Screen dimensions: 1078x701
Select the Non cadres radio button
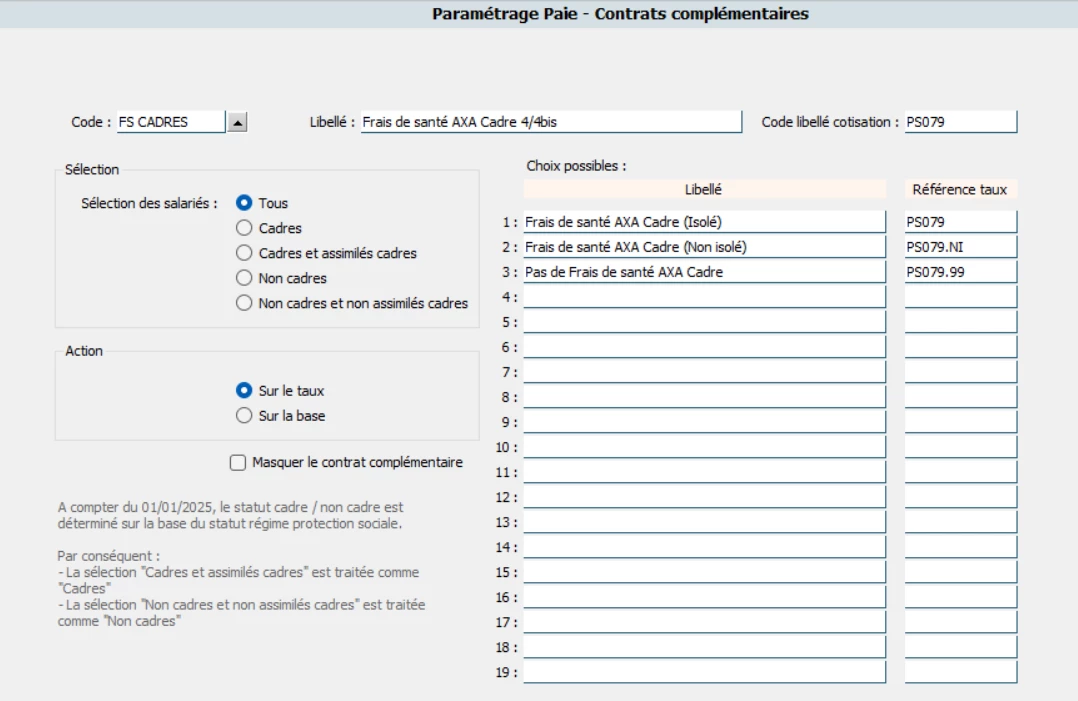coord(244,278)
